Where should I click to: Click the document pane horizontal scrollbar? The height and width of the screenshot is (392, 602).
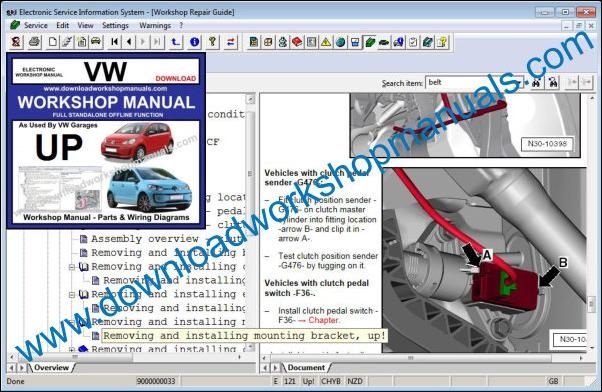coord(422,357)
